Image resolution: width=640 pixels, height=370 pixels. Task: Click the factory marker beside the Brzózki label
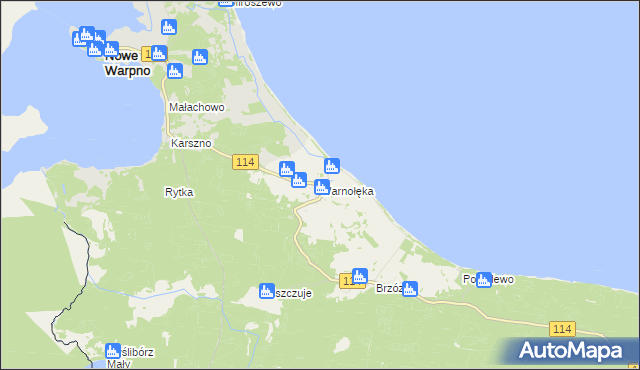point(409,288)
